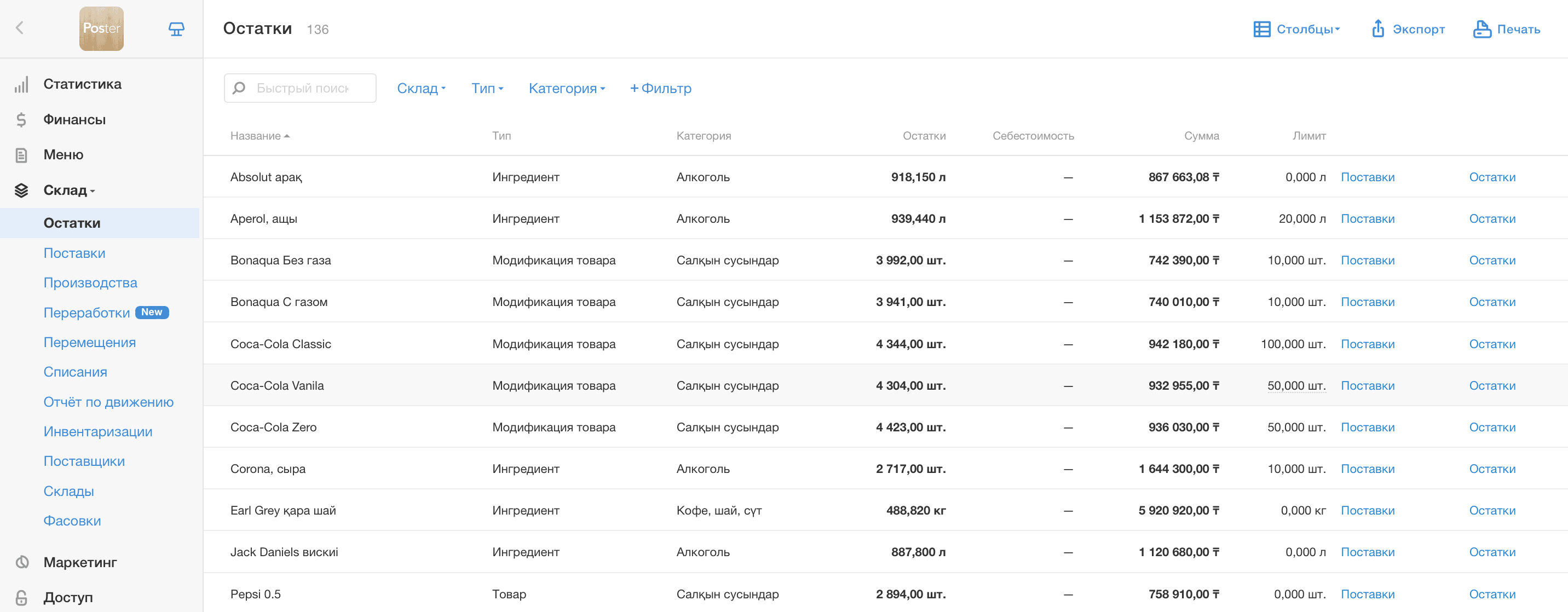Click the Экспорт share icon
This screenshot has width=1568, height=612.
tap(1378, 28)
